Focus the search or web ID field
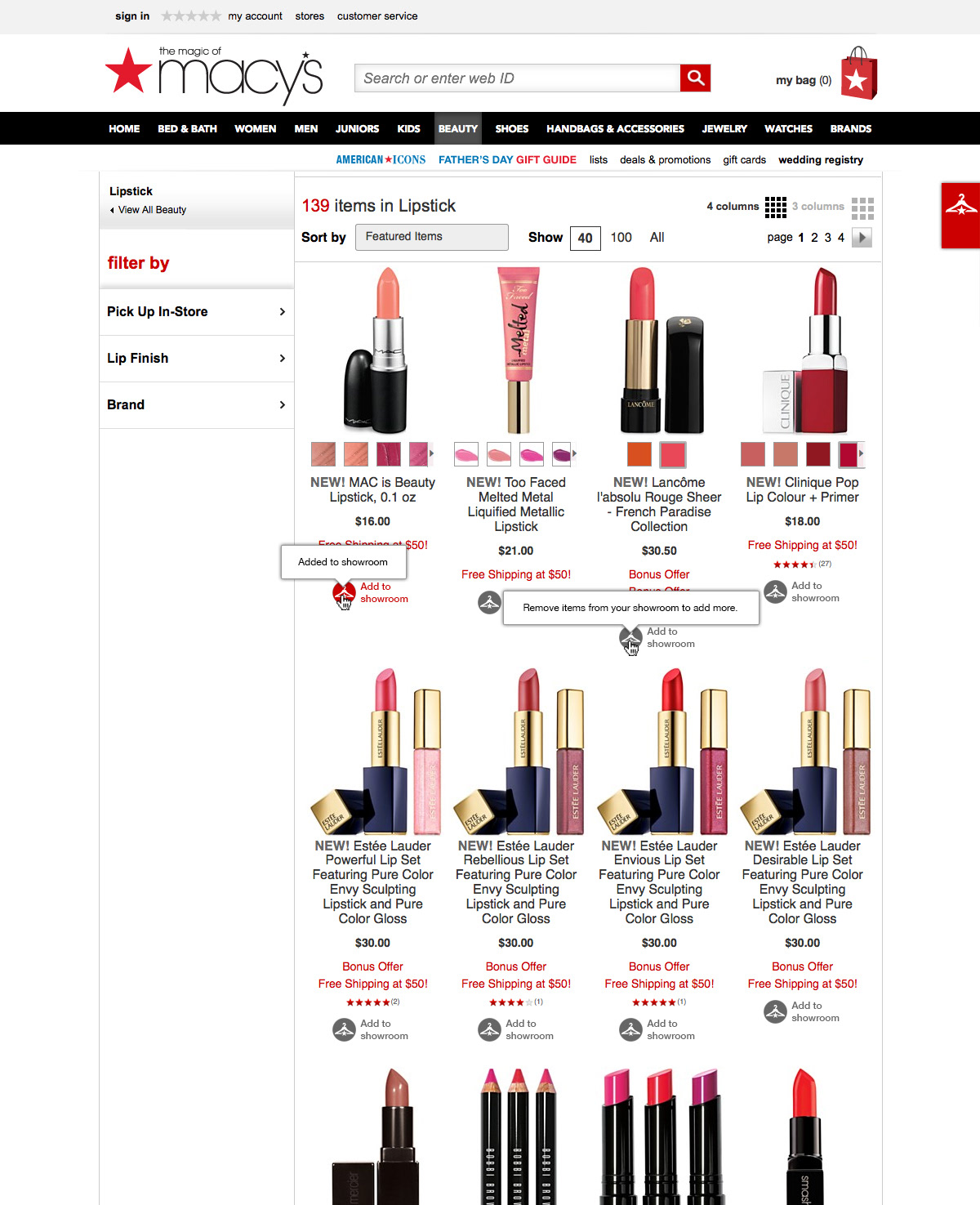The image size is (980, 1205). 518,78
